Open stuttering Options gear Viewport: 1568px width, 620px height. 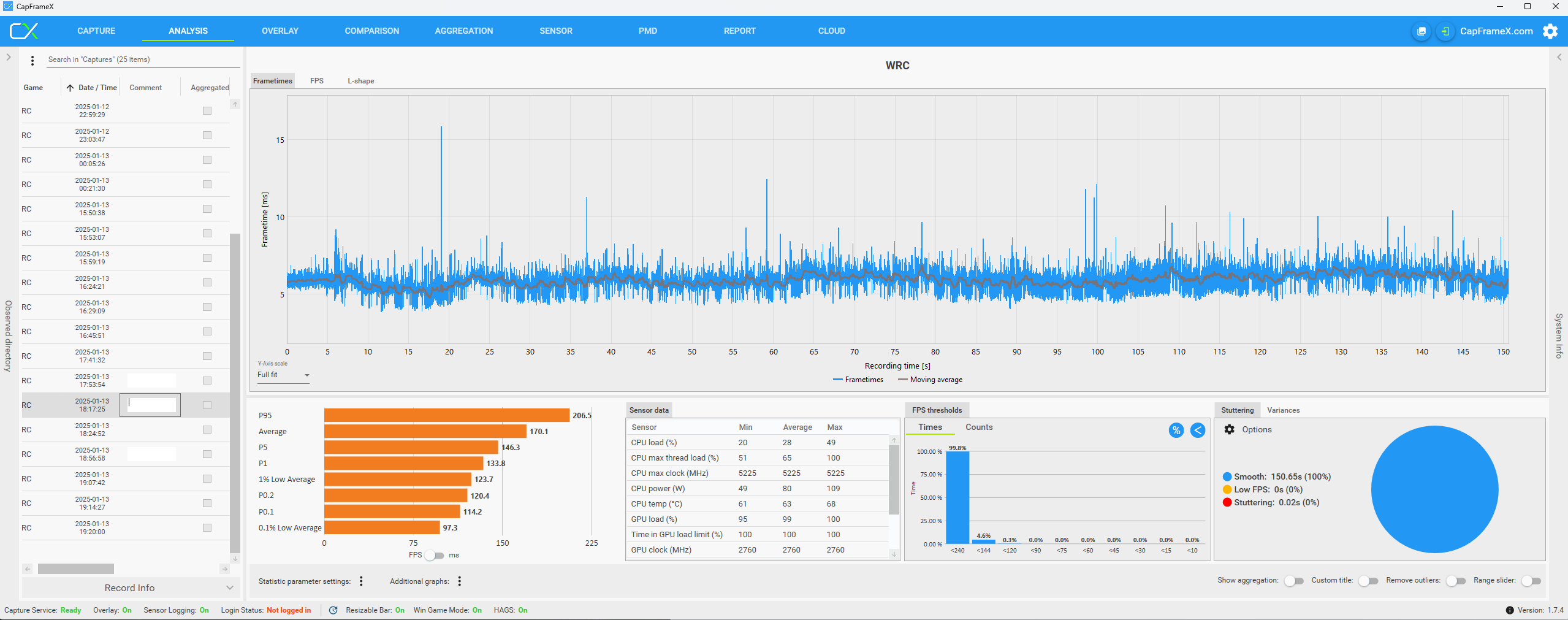pyautogui.click(x=1229, y=430)
